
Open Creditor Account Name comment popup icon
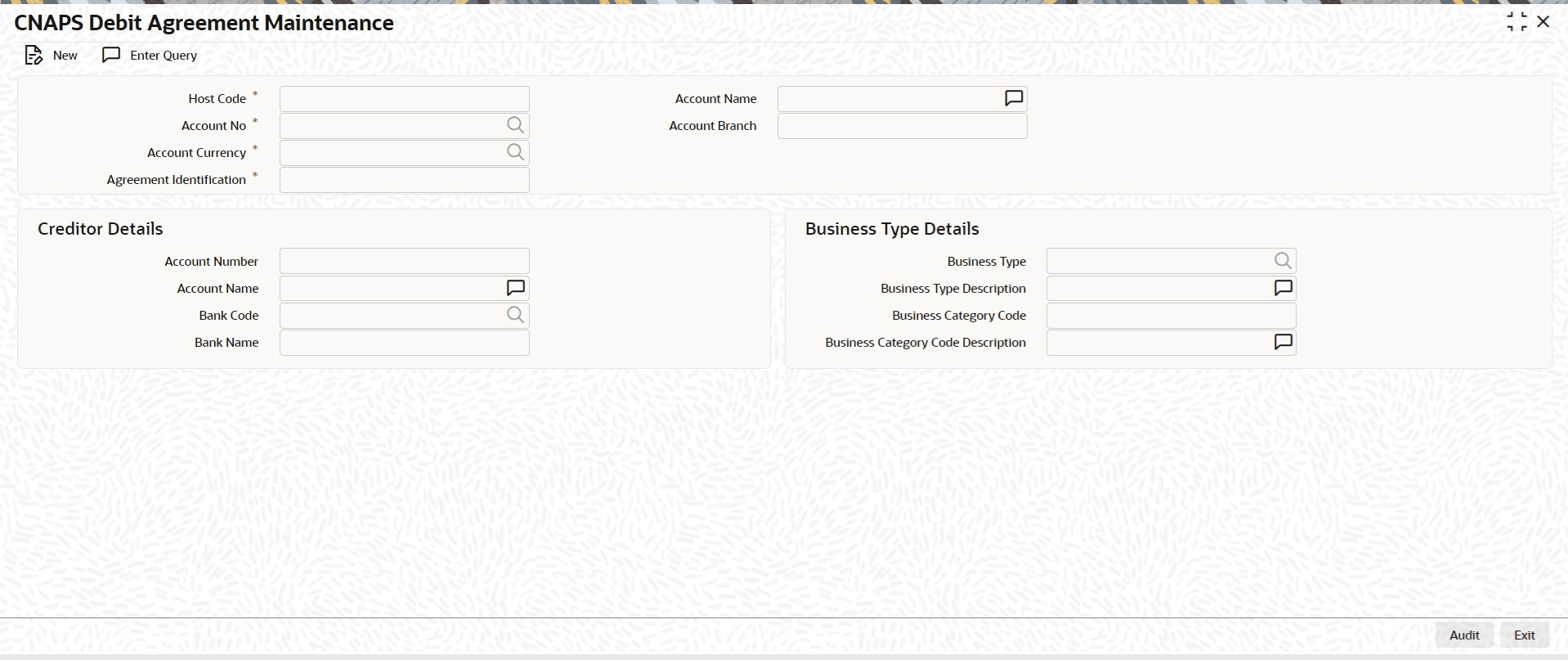coord(516,288)
